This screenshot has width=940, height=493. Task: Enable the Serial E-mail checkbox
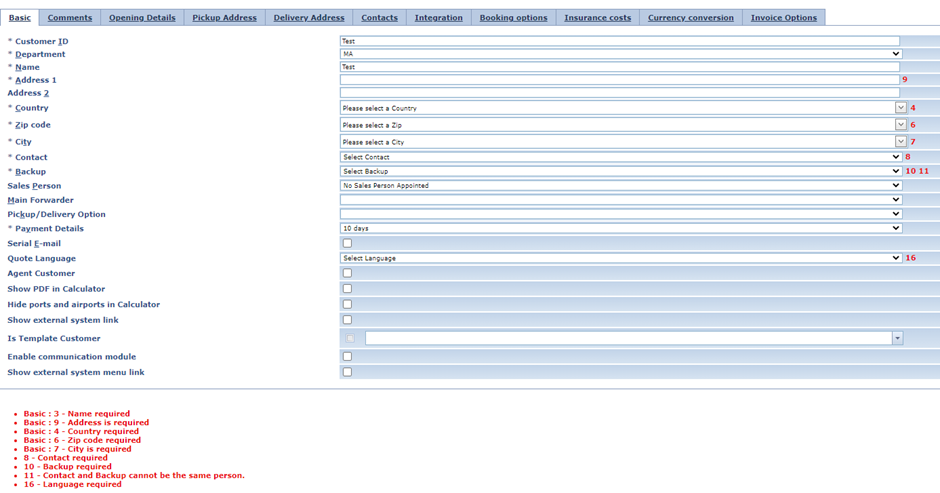[347, 243]
